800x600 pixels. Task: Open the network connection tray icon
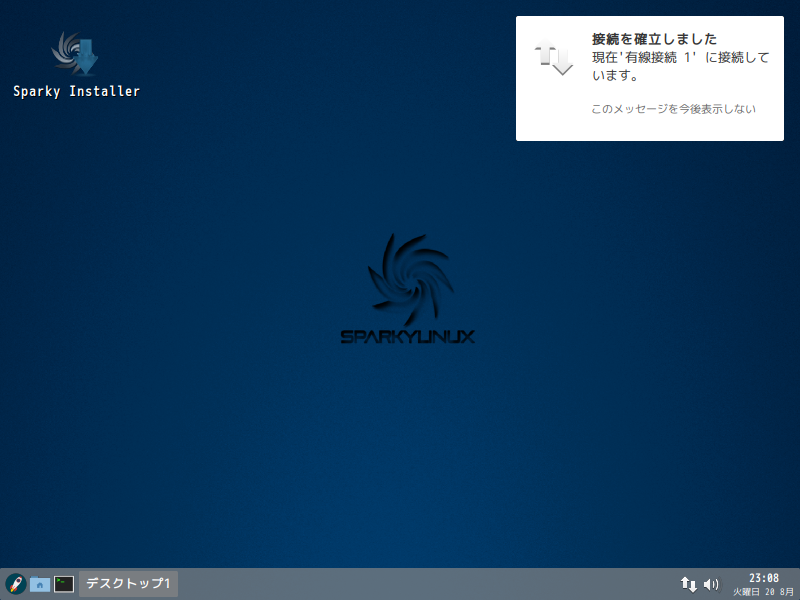click(x=688, y=584)
